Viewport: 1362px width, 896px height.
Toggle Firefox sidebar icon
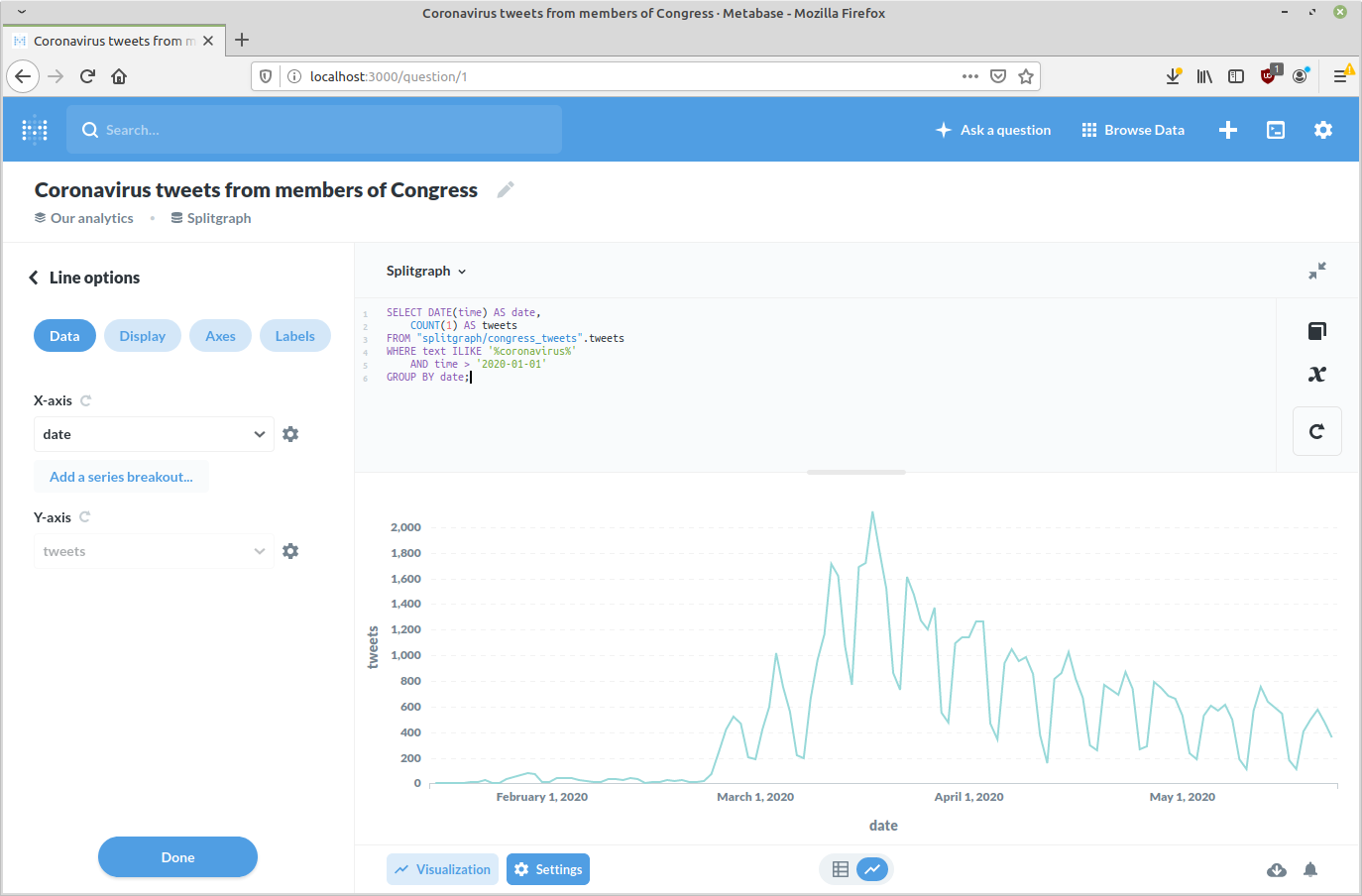(x=1236, y=76)
